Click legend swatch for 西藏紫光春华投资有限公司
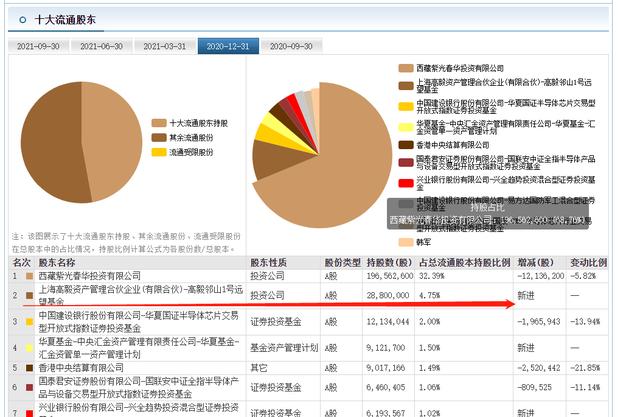Image resolution: width=640 pixels, height=417 pixels. (x=406, y=68)
